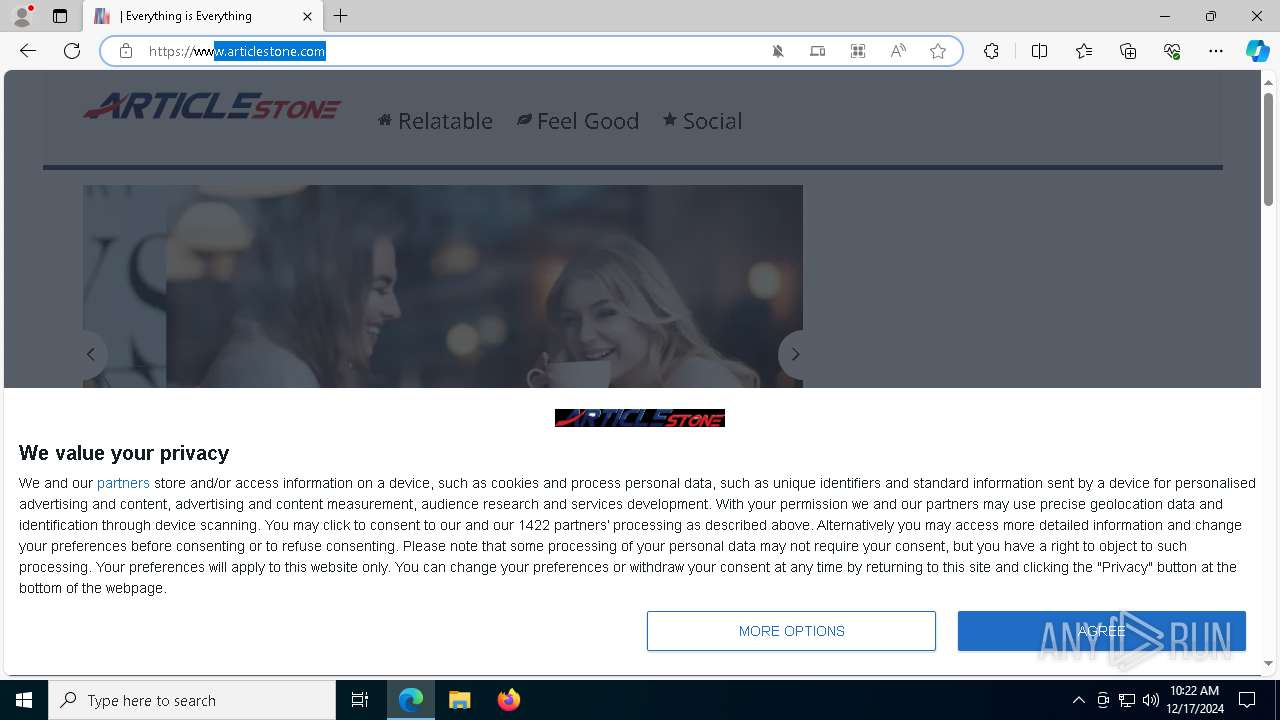Click the taskbar clock showing 10:22 AM
The image size is (1280, 720).
coord(1195,700)
